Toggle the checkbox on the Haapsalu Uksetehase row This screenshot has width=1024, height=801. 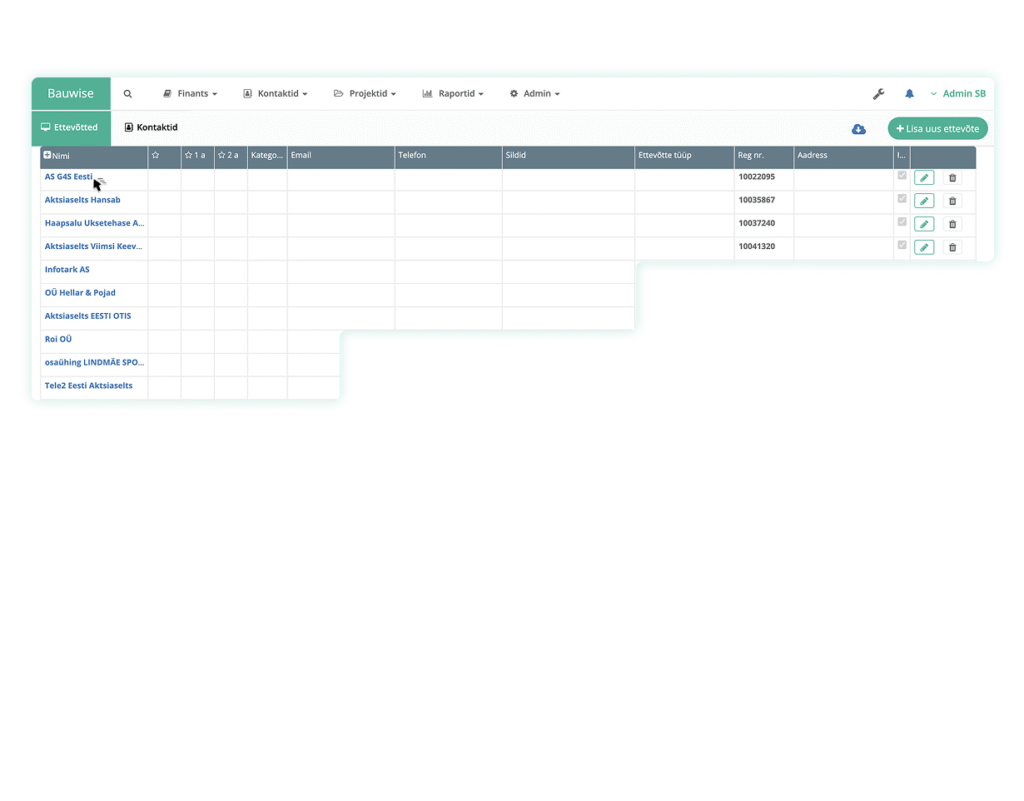coord(902,224)
